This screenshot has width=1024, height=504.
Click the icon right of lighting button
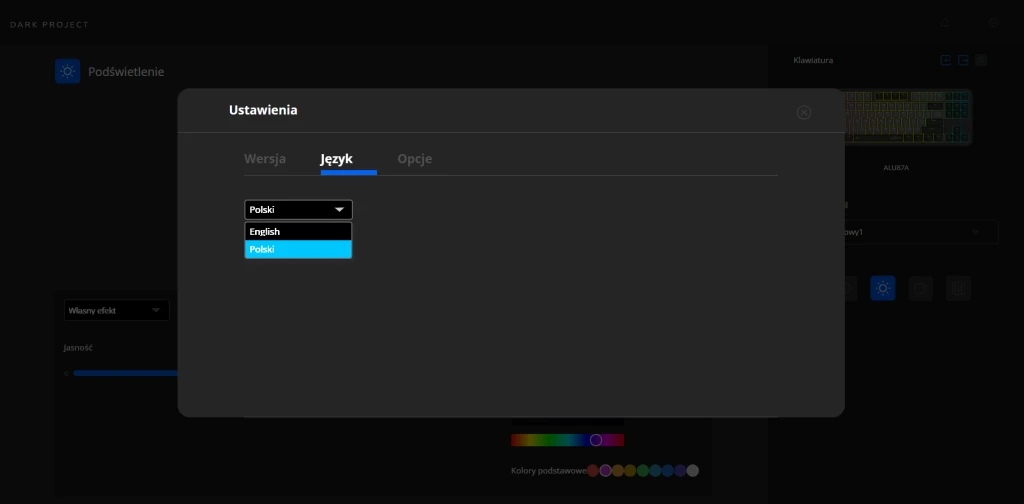[920, 289]
